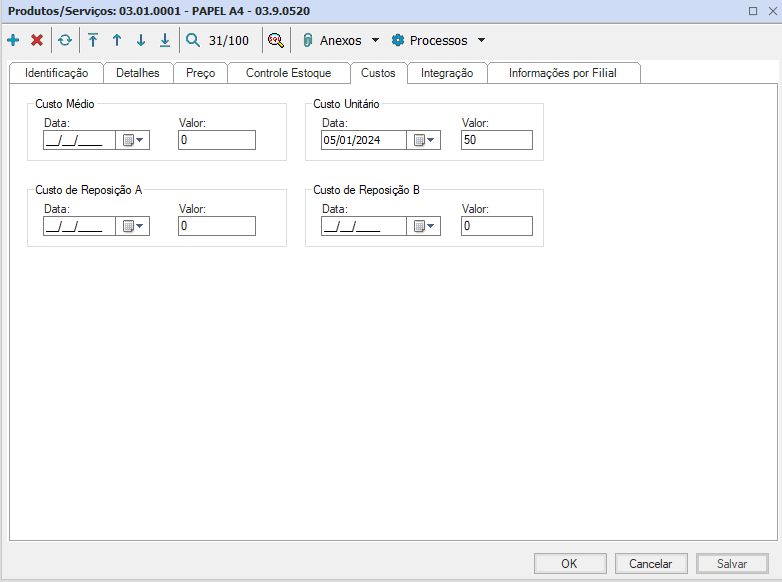Open Custo Médio date calendar picker

coord(133,141)
